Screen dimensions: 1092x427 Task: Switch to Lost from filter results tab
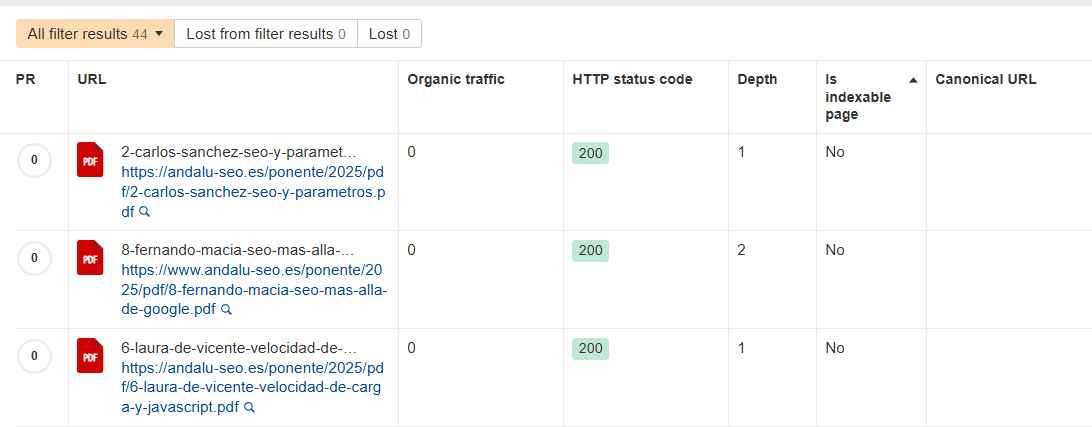[265, 34]
